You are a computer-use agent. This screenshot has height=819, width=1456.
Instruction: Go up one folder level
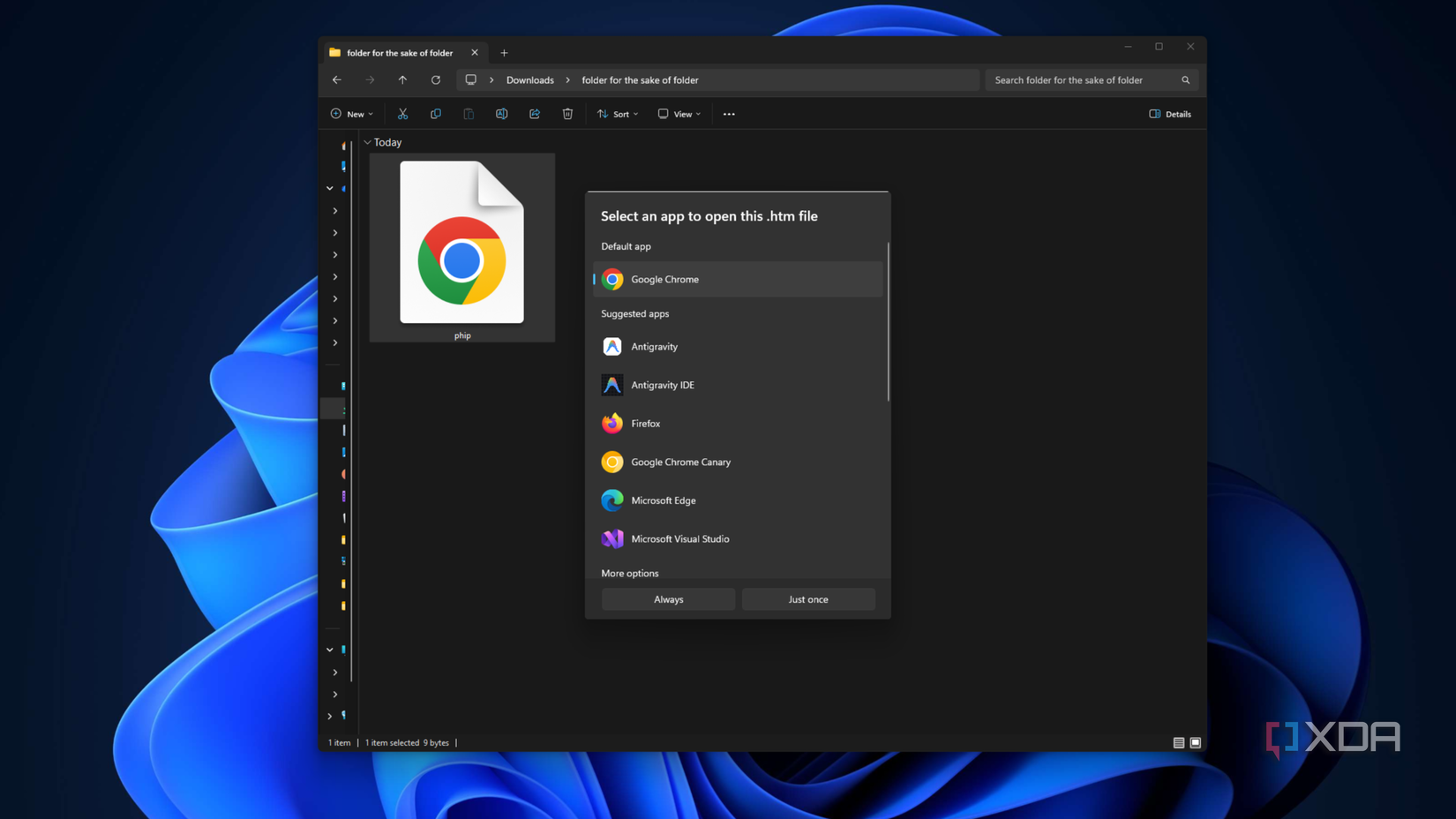pos(402,80)
